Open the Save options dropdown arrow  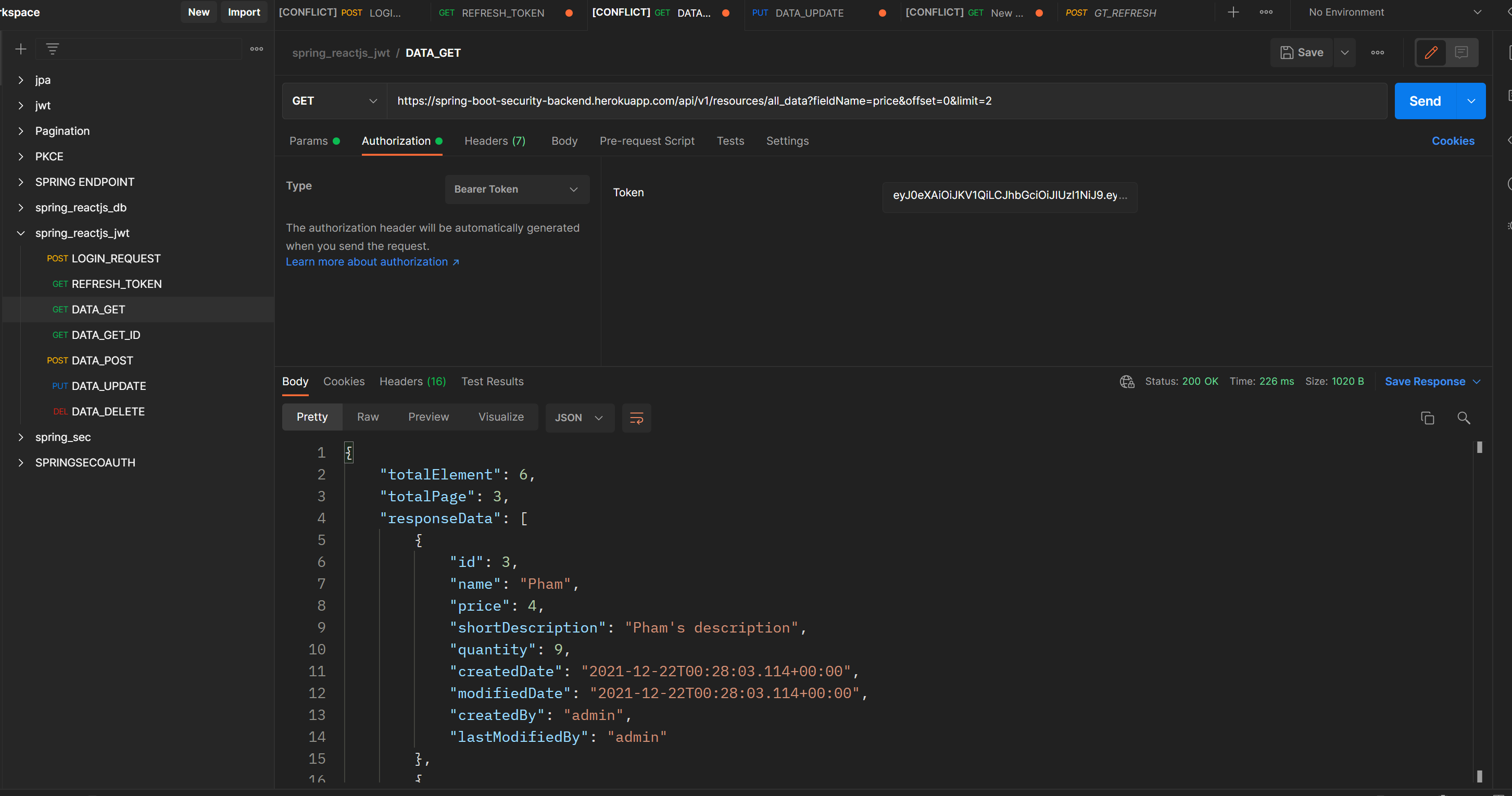coord(1345,53)
